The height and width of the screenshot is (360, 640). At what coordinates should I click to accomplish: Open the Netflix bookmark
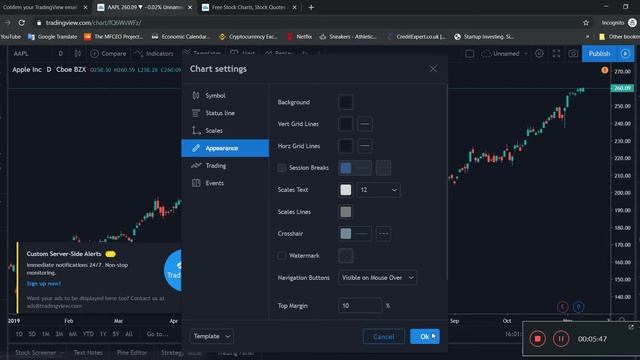[x=300, y=37]
